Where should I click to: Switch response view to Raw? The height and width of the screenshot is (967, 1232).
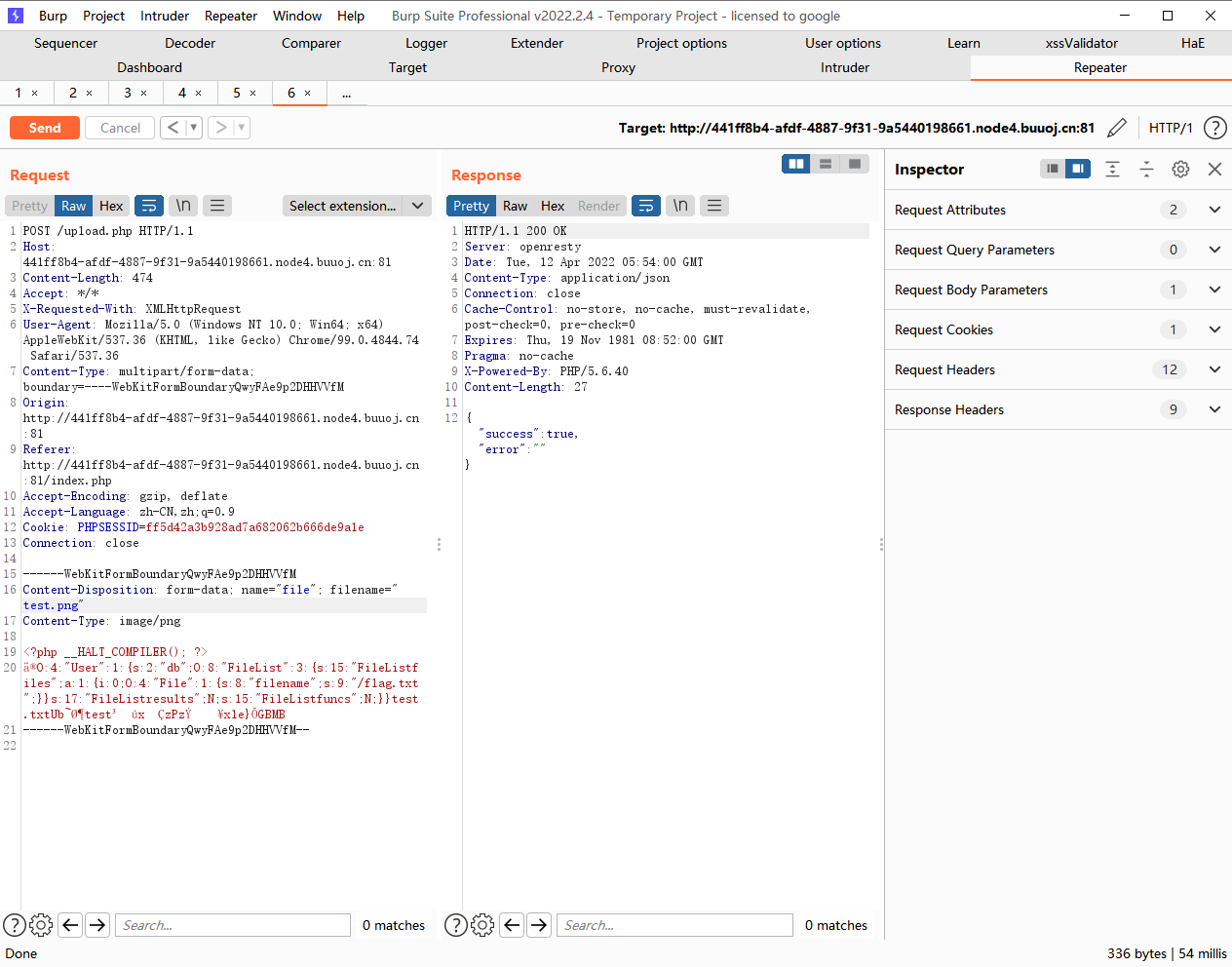pos(516,206)
